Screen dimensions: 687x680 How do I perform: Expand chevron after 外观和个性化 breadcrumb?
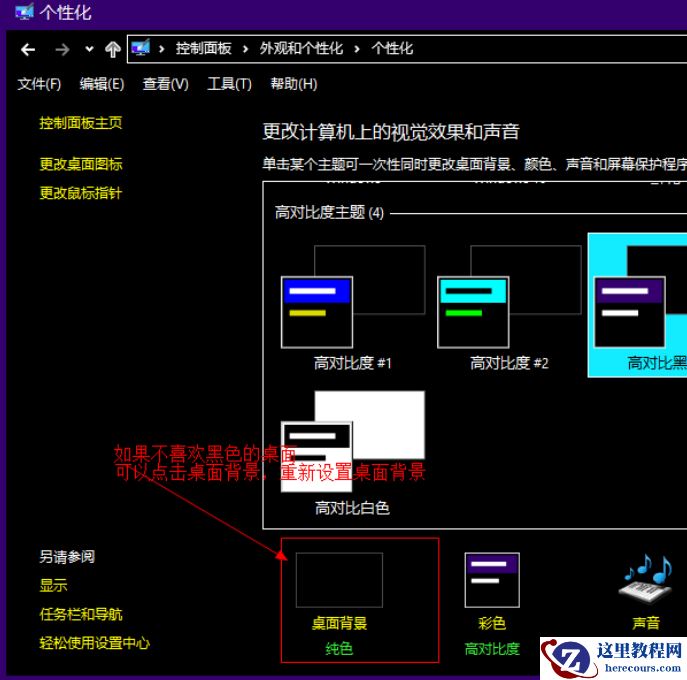click(357, 49)
